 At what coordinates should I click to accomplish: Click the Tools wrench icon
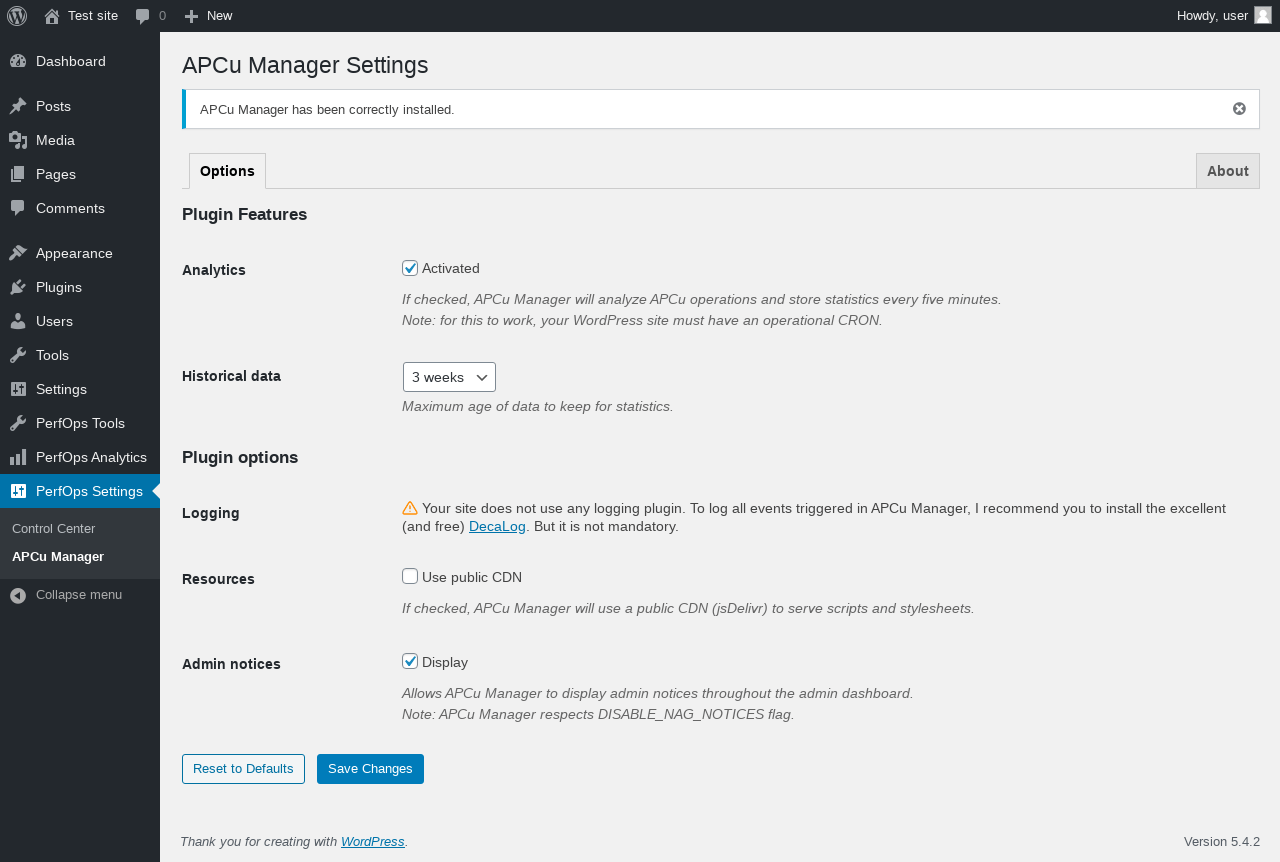click(18, 355)
